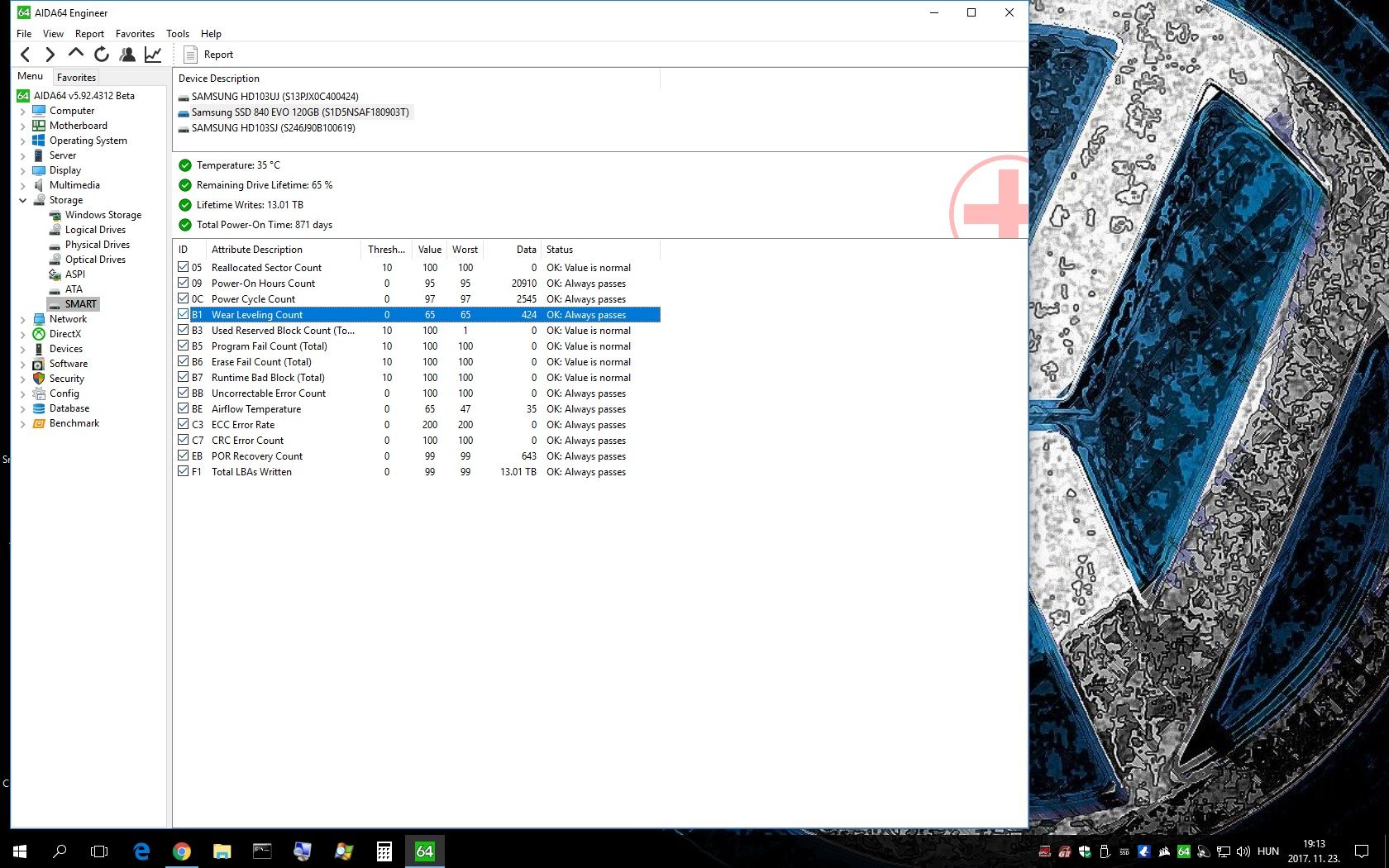Expand the Motherboard tree node
Screen dimensions: 1389x868
click(22, 126)
